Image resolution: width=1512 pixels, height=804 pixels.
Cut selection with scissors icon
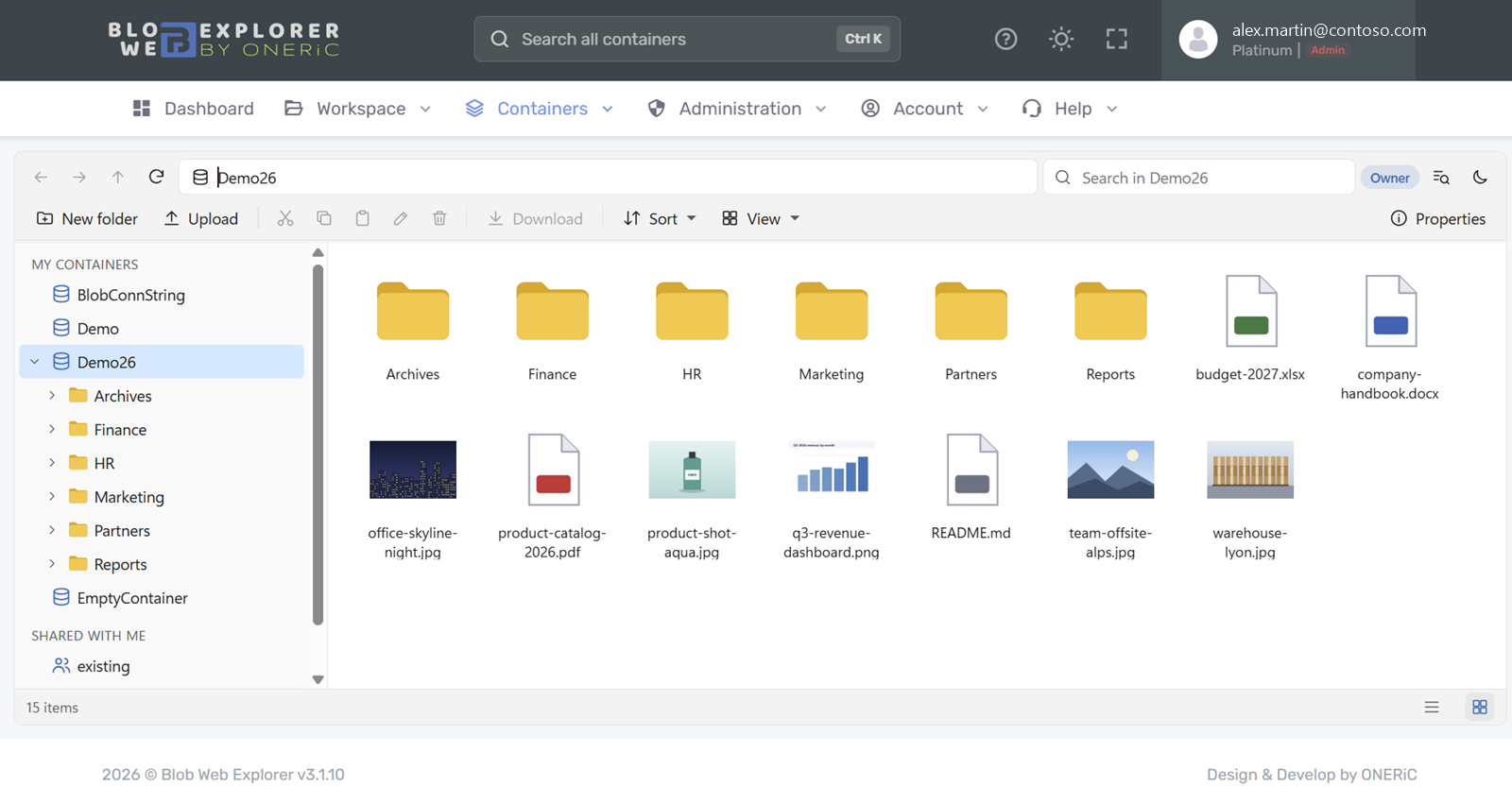tap(285, 218)
